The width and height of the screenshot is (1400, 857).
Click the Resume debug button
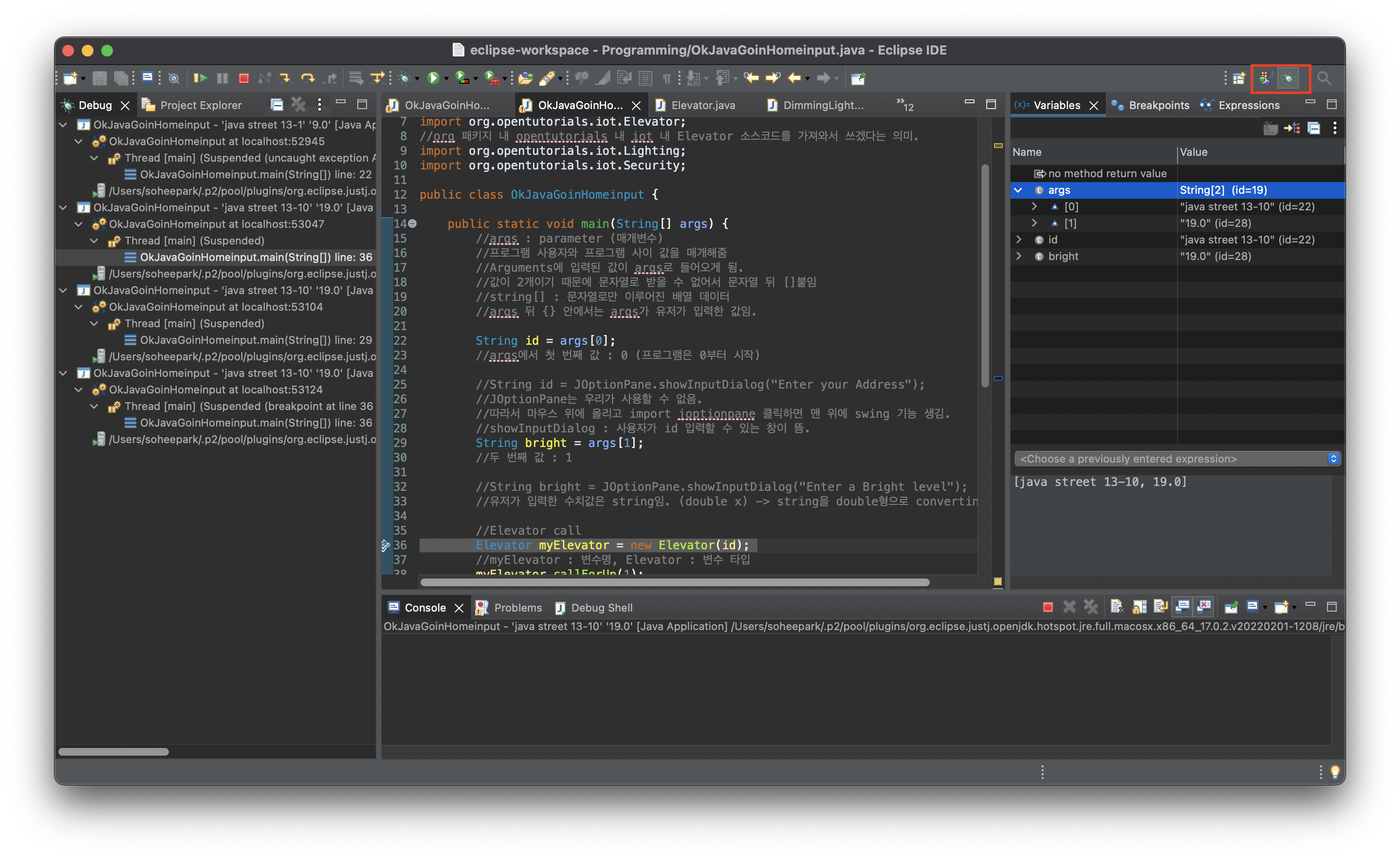[x=200, y=78]
